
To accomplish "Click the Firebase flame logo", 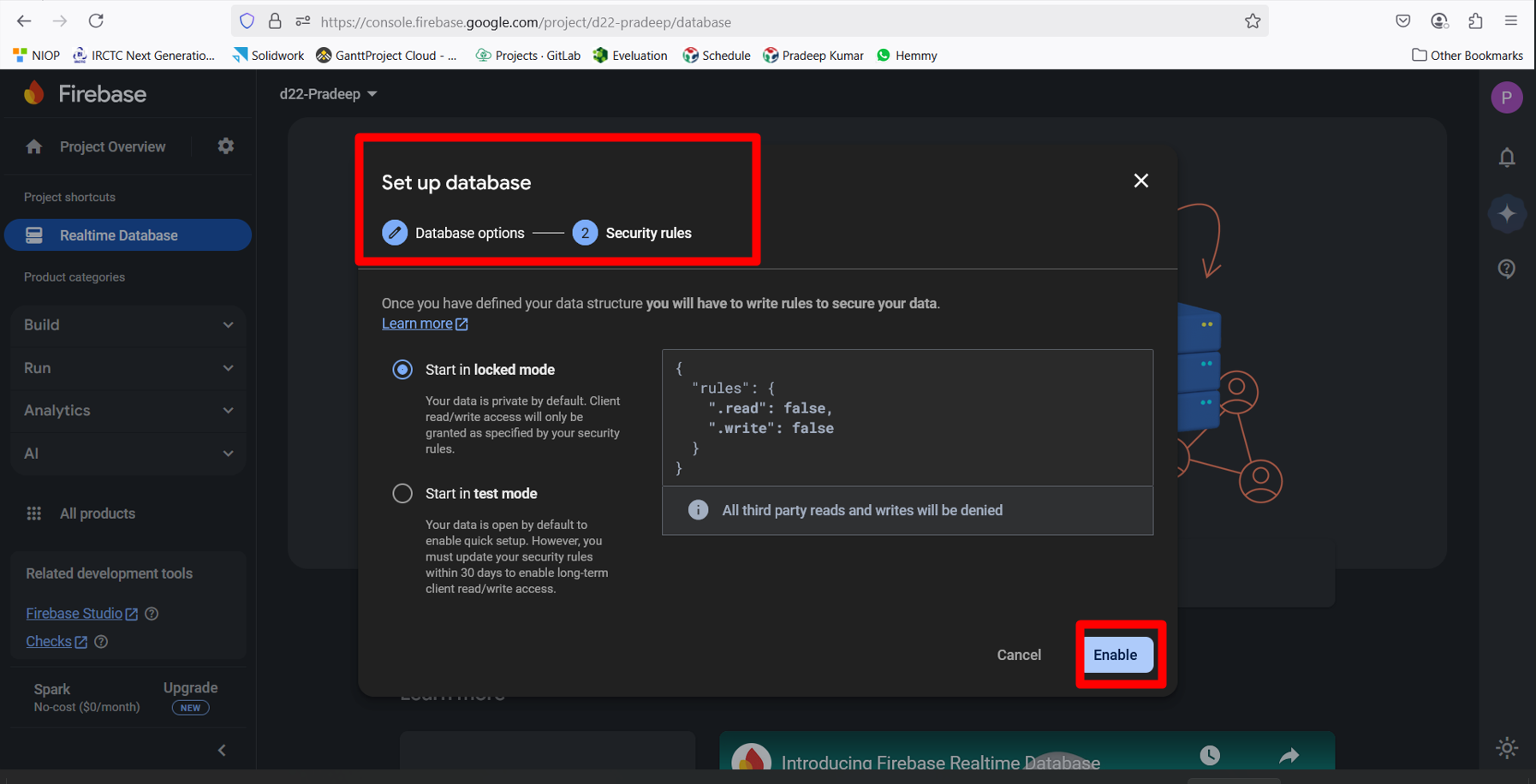I will pos(34,93).
